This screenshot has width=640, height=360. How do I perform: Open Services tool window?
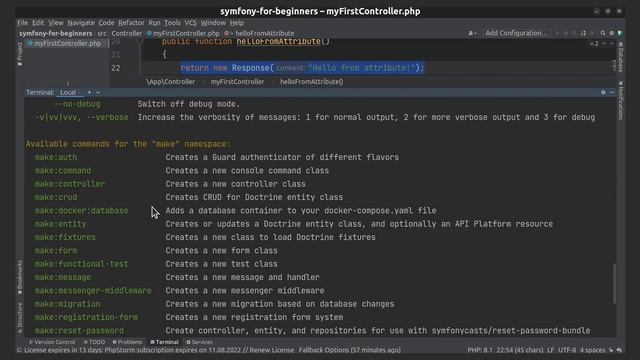coord(199,342)
